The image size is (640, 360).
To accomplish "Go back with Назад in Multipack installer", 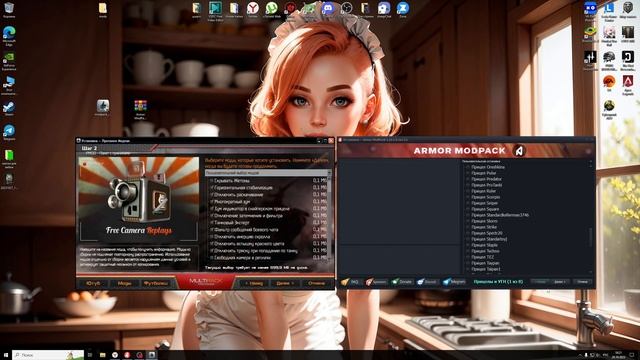I will (x=254, y=283).
